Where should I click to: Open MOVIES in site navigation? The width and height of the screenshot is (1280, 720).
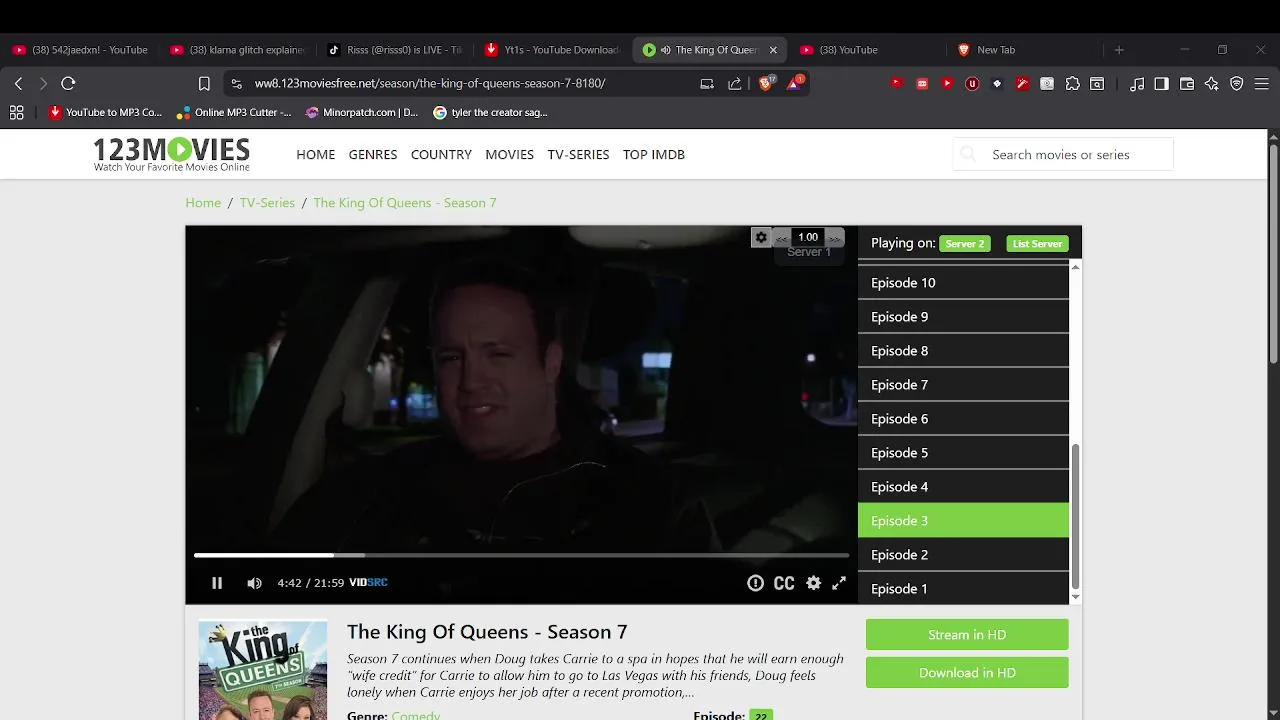tap(510, 154)
